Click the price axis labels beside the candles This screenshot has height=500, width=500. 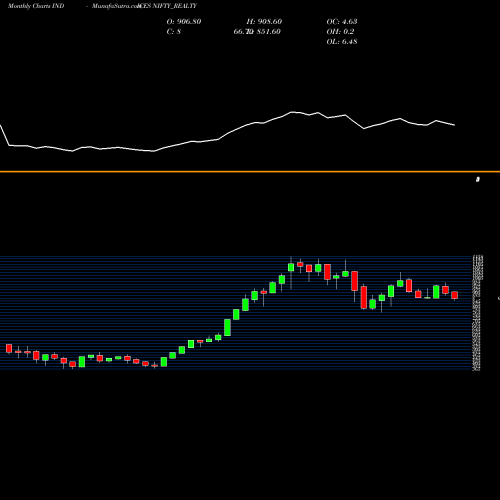tap(477, 313)
